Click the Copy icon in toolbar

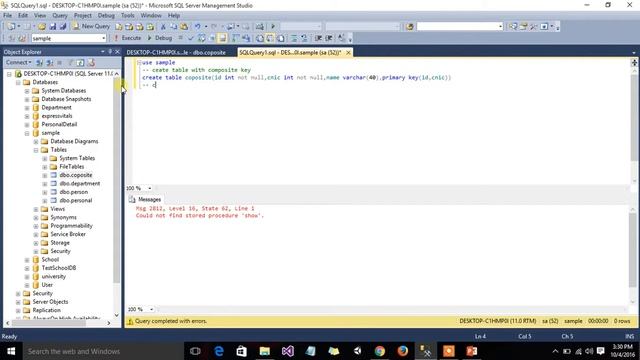coord(173,26)
